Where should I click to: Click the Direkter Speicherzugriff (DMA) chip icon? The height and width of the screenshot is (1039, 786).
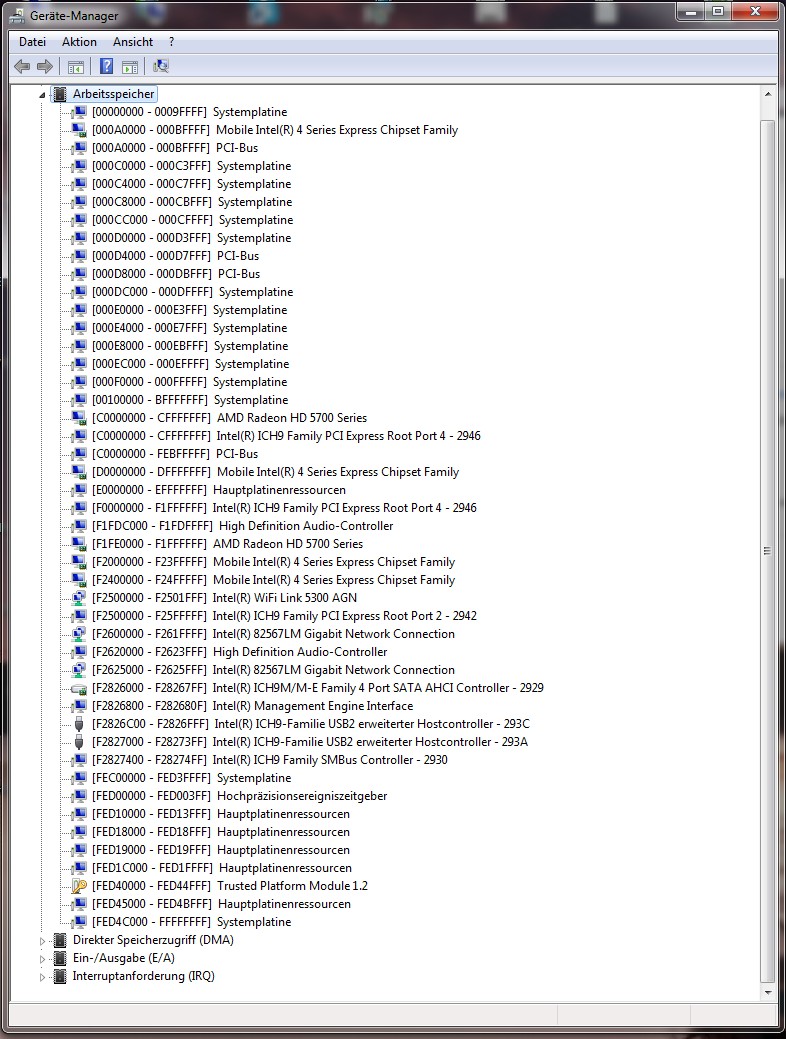[60, 940]
